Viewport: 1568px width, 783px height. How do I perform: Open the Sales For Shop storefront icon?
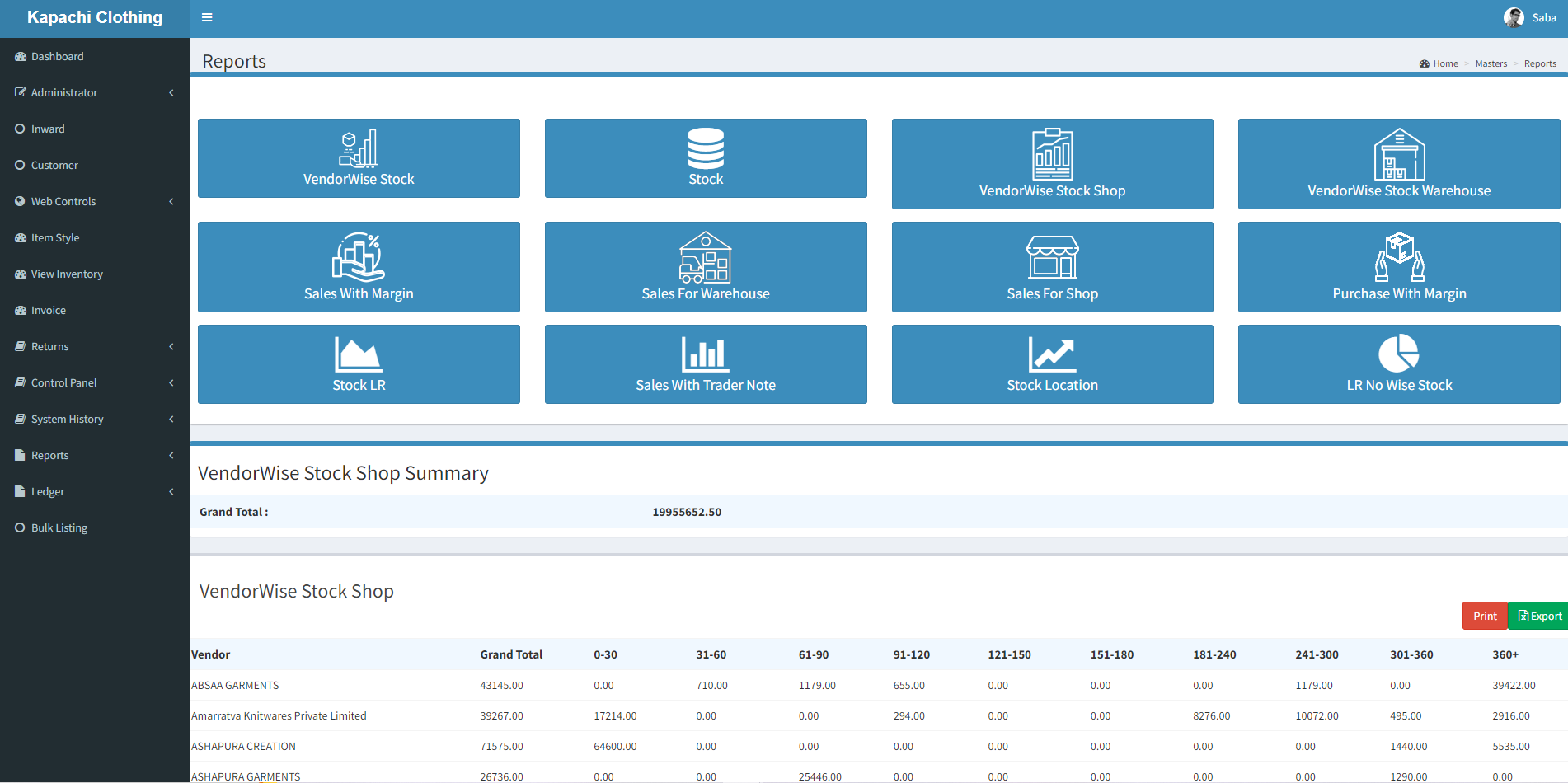tap(1052, 257)
